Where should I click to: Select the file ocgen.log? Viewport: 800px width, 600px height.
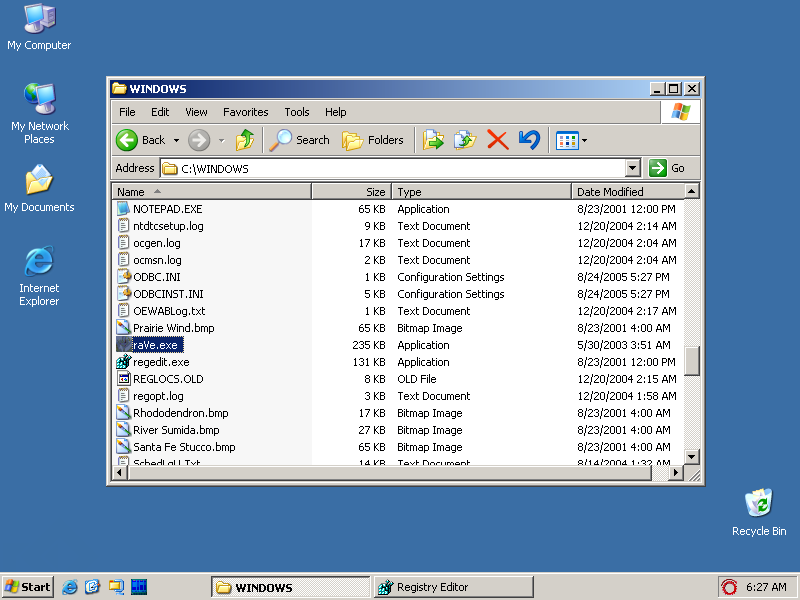[x=157, y=243]
